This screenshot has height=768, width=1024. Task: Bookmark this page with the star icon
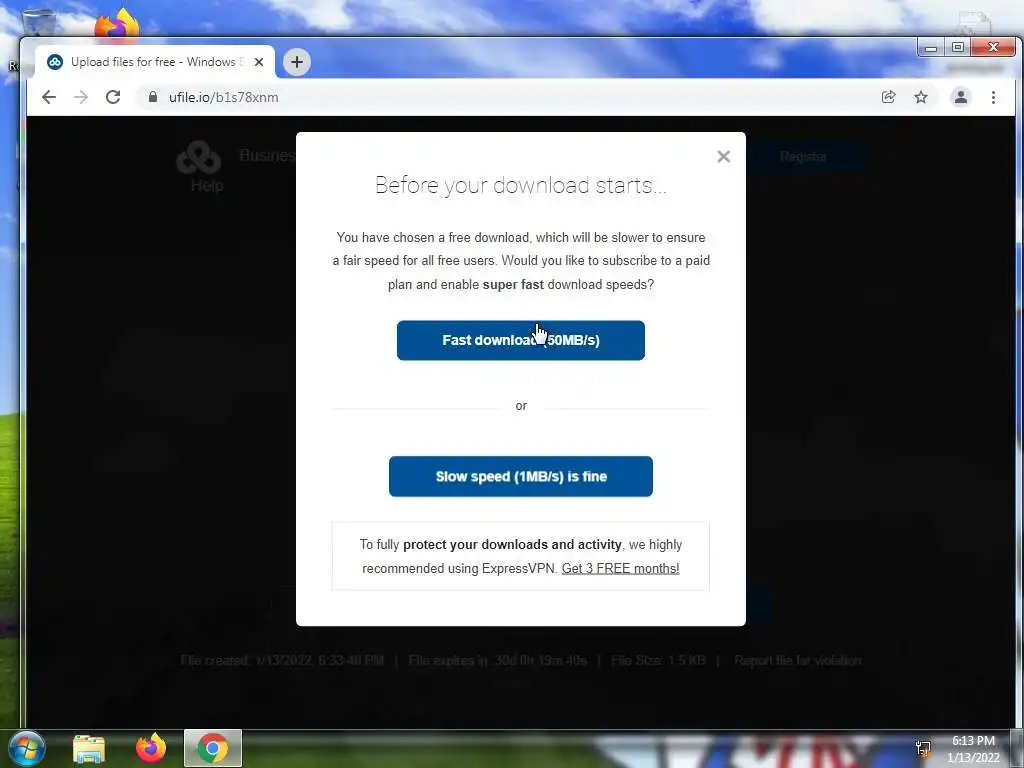tap(921, 97)
